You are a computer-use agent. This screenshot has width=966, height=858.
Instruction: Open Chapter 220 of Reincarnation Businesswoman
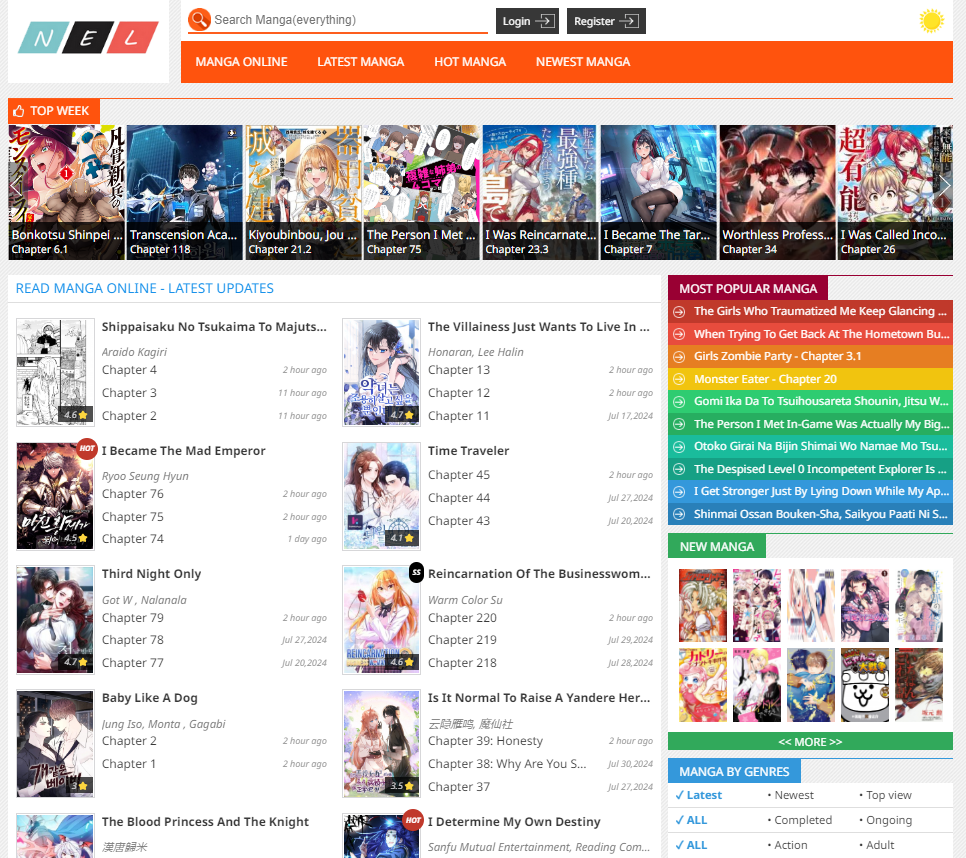click(x=462, y=618)
